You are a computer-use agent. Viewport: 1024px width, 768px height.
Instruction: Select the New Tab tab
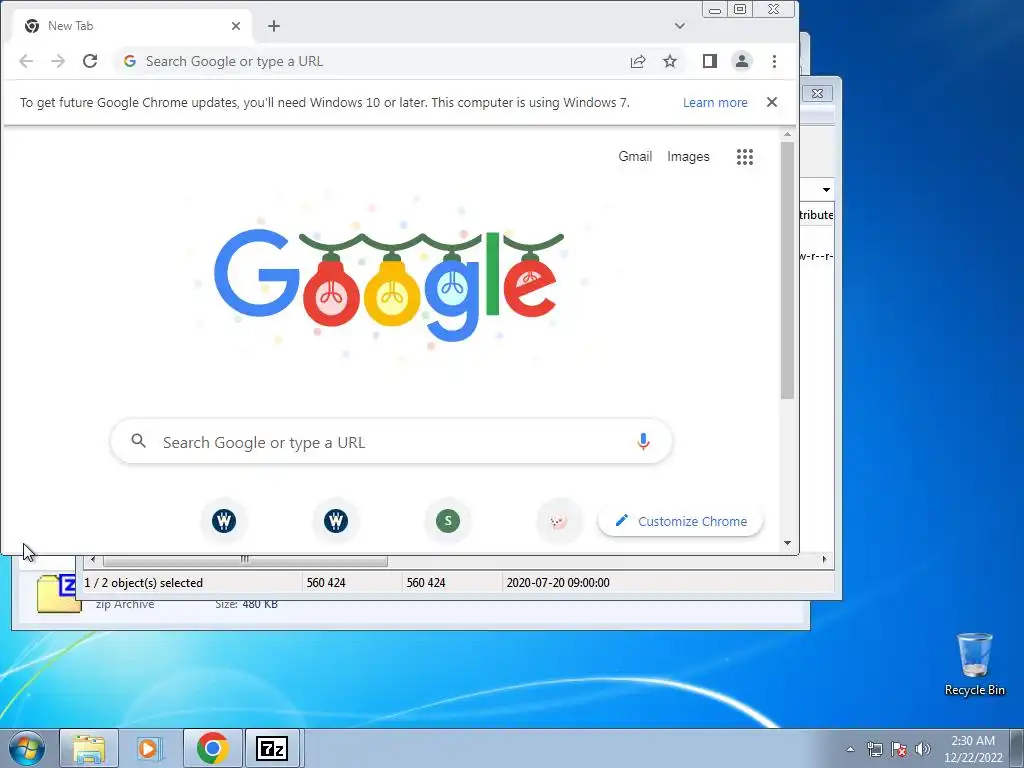[x=133, y=26]
